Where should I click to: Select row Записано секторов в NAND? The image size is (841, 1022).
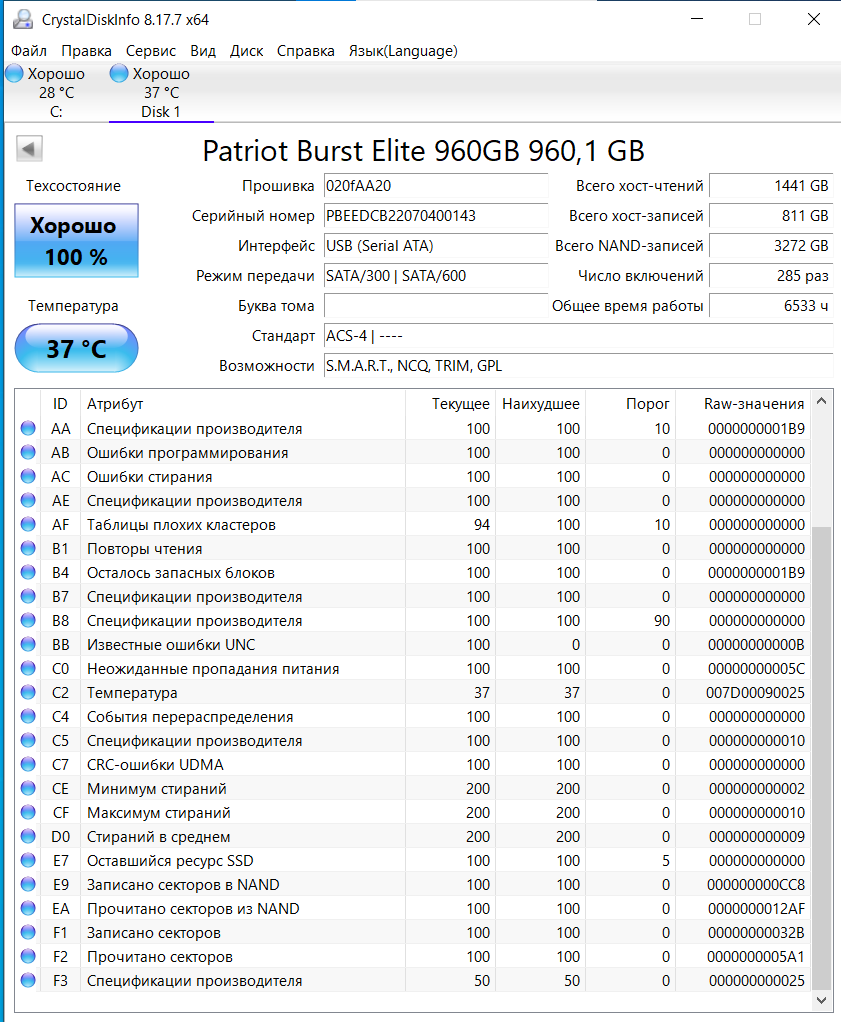click(x=413, y=884)
